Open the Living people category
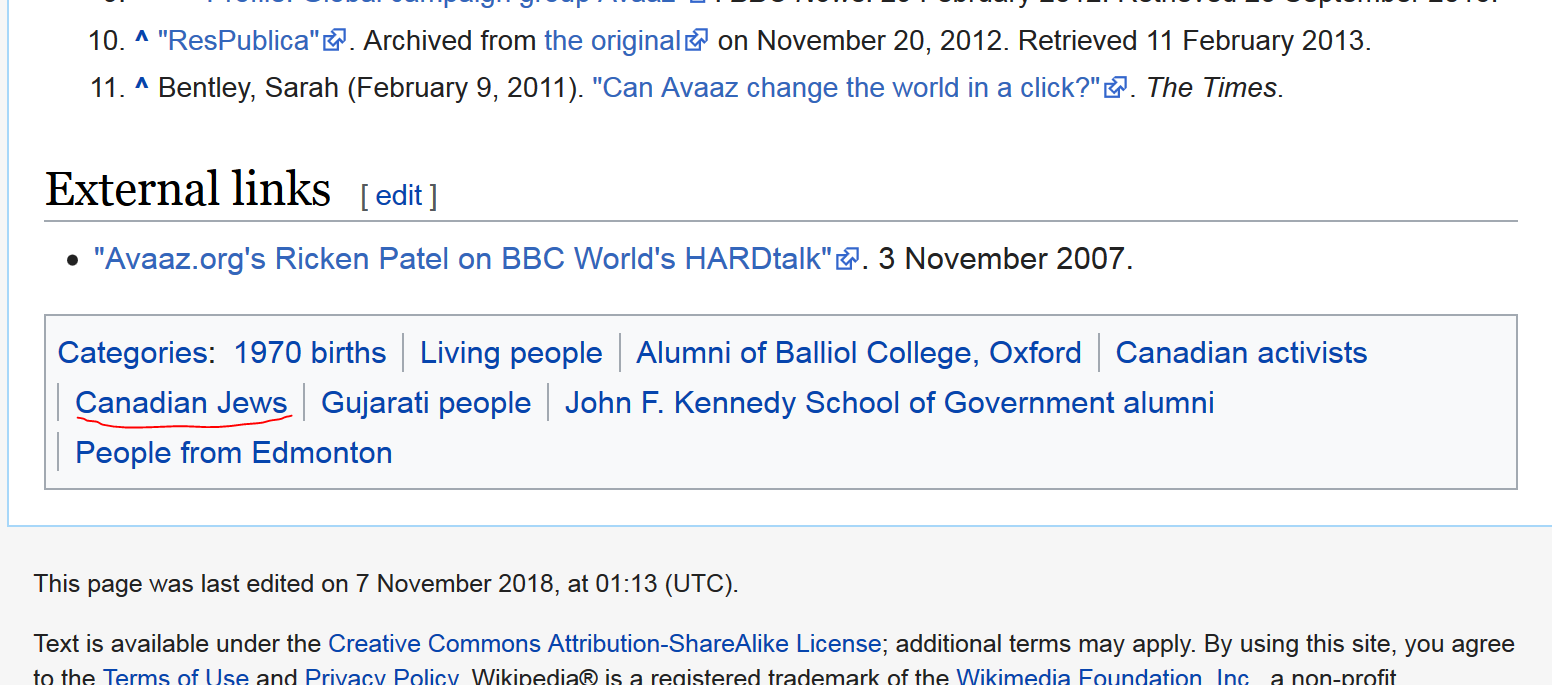 pos(511,353)
